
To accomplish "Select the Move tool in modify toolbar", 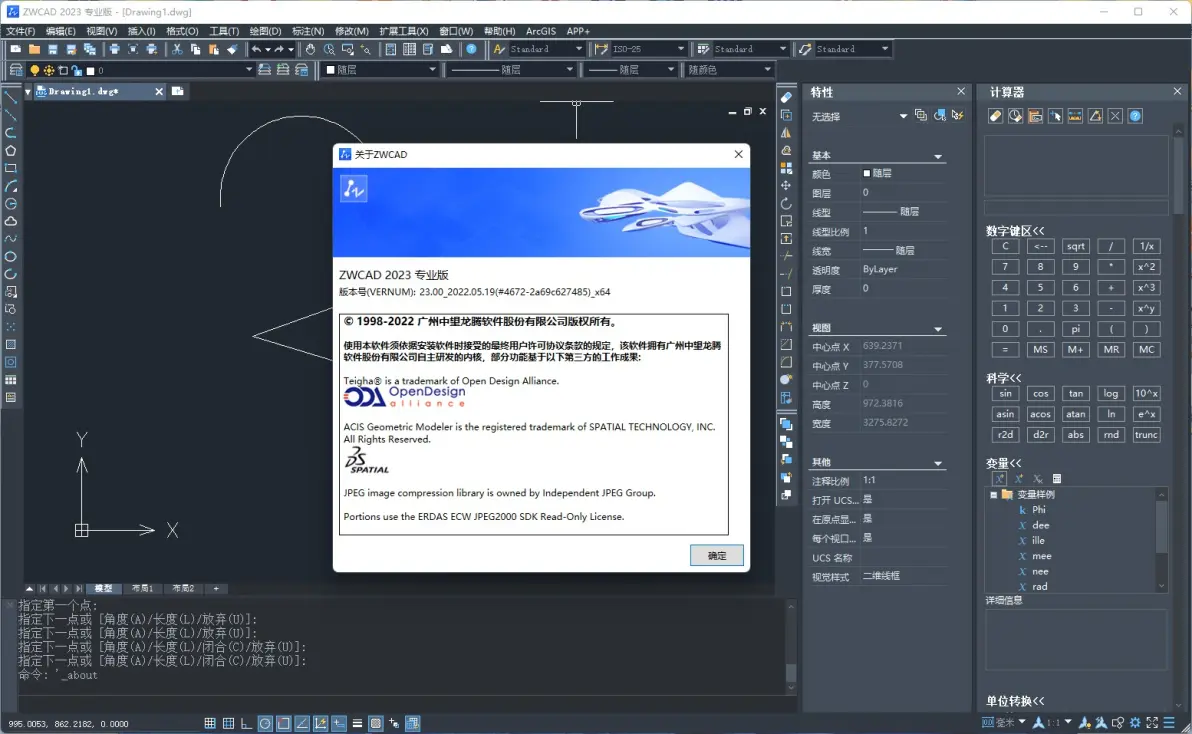I will [786, 185].
